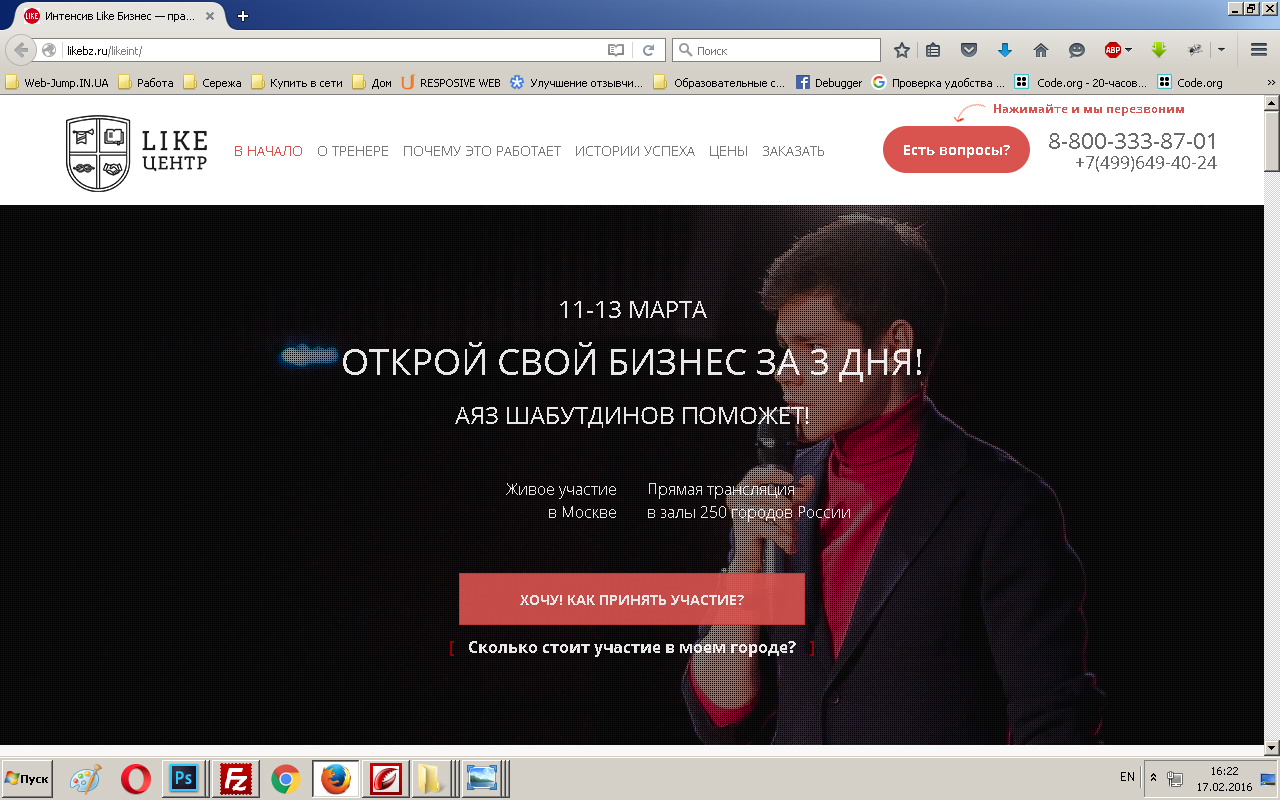
Task: Launch Photoshop from the taskbar
Action: pos(183,779)
